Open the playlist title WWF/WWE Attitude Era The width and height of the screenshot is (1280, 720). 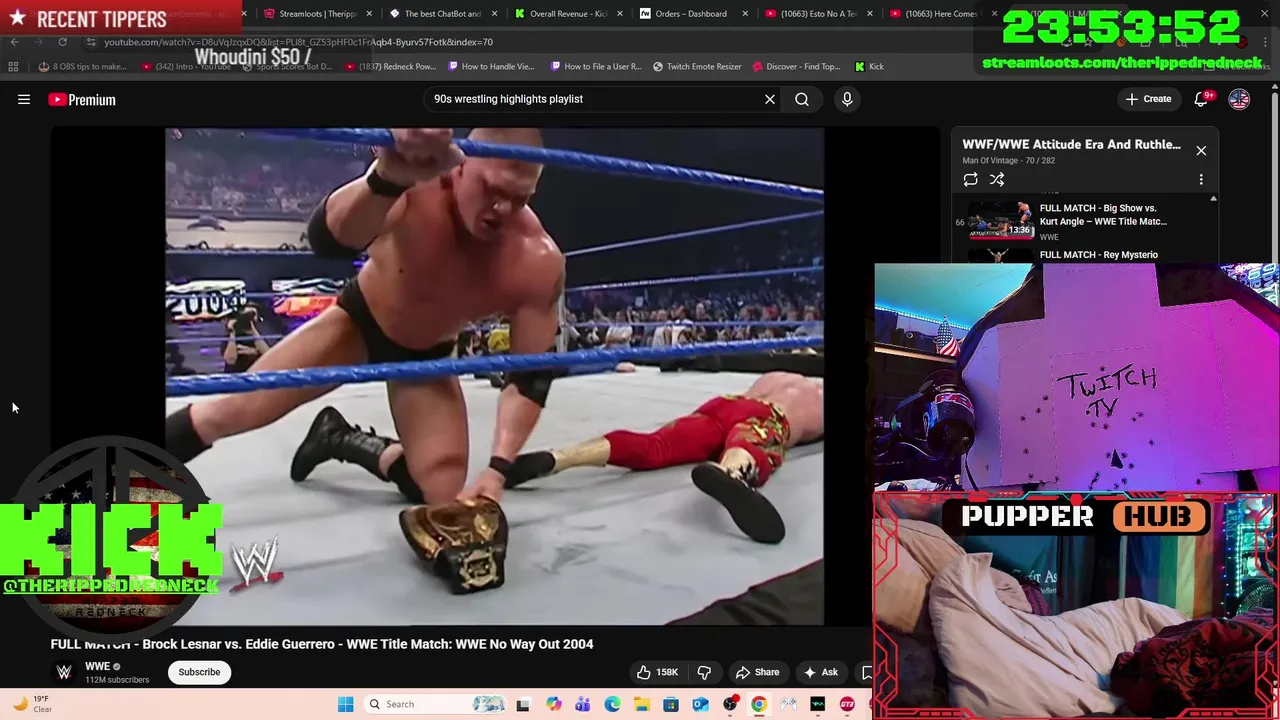pyautogui.click(x=1071, y=144)
